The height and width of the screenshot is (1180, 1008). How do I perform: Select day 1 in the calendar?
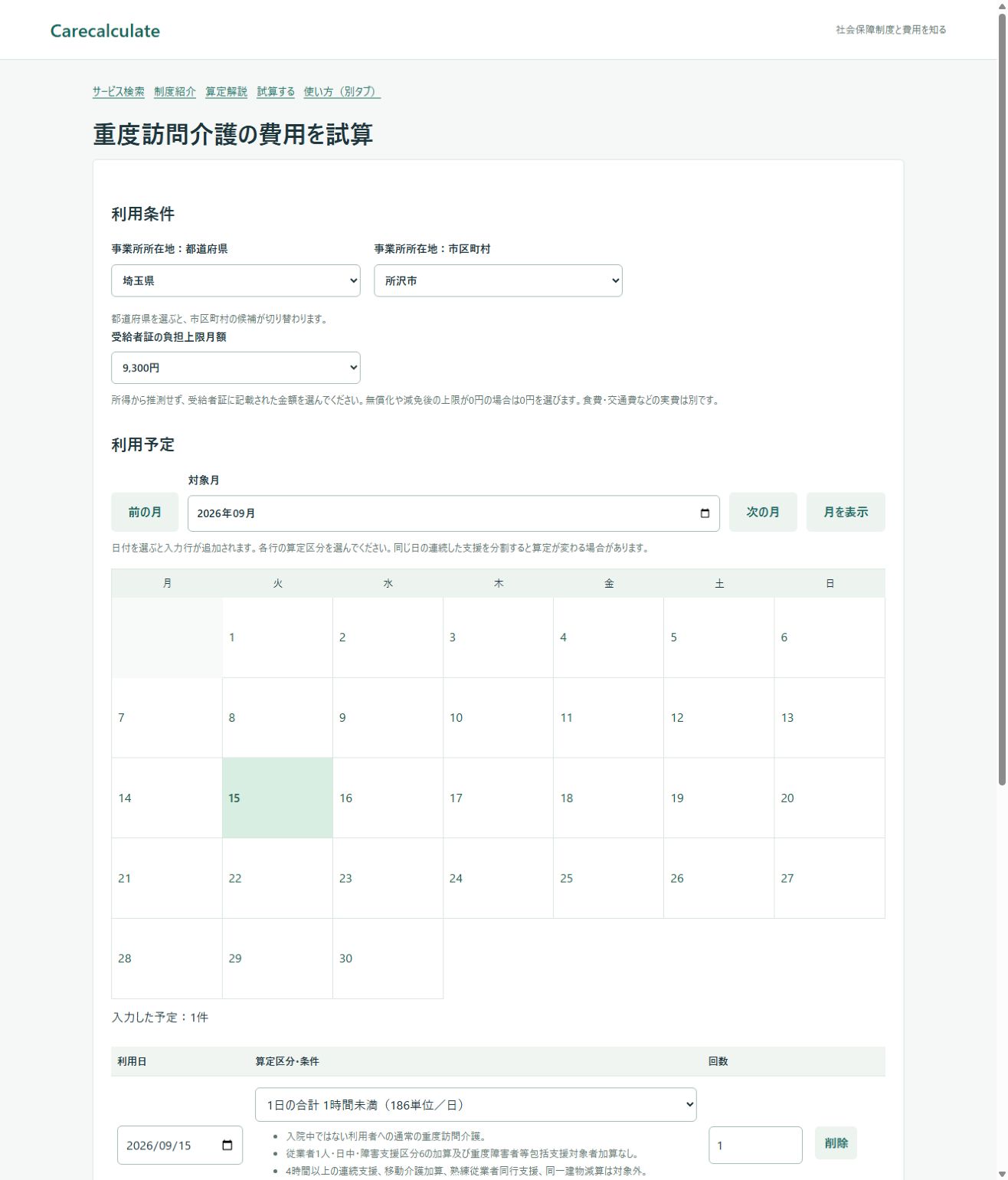coord(277,638)
